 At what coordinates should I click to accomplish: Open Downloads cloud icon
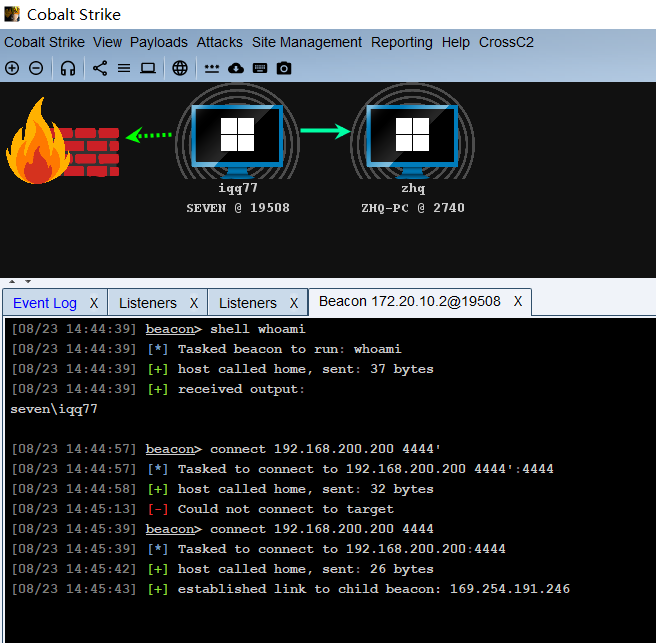236,68
